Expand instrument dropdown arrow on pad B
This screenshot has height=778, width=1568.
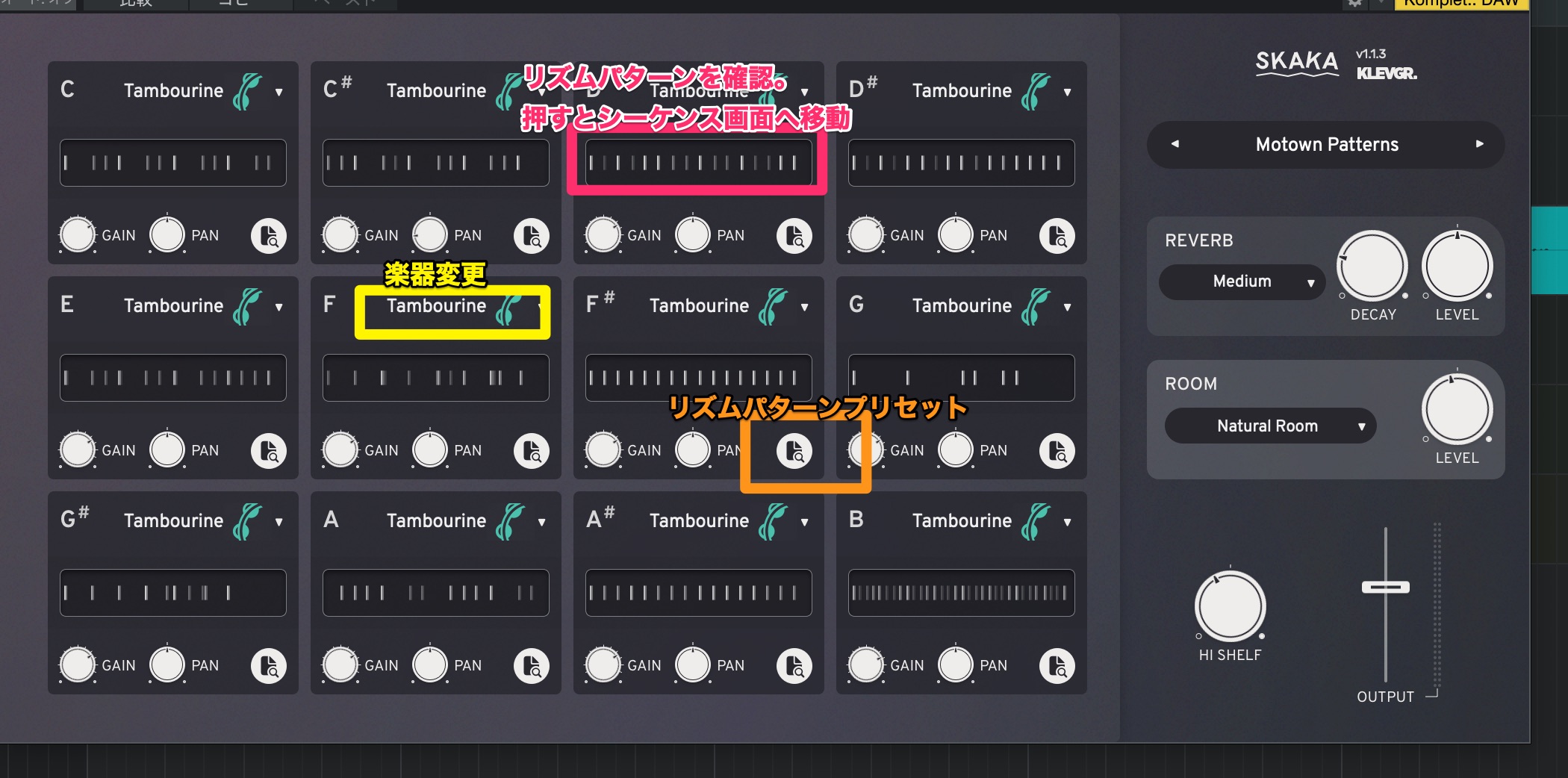tap(1068, 523)
